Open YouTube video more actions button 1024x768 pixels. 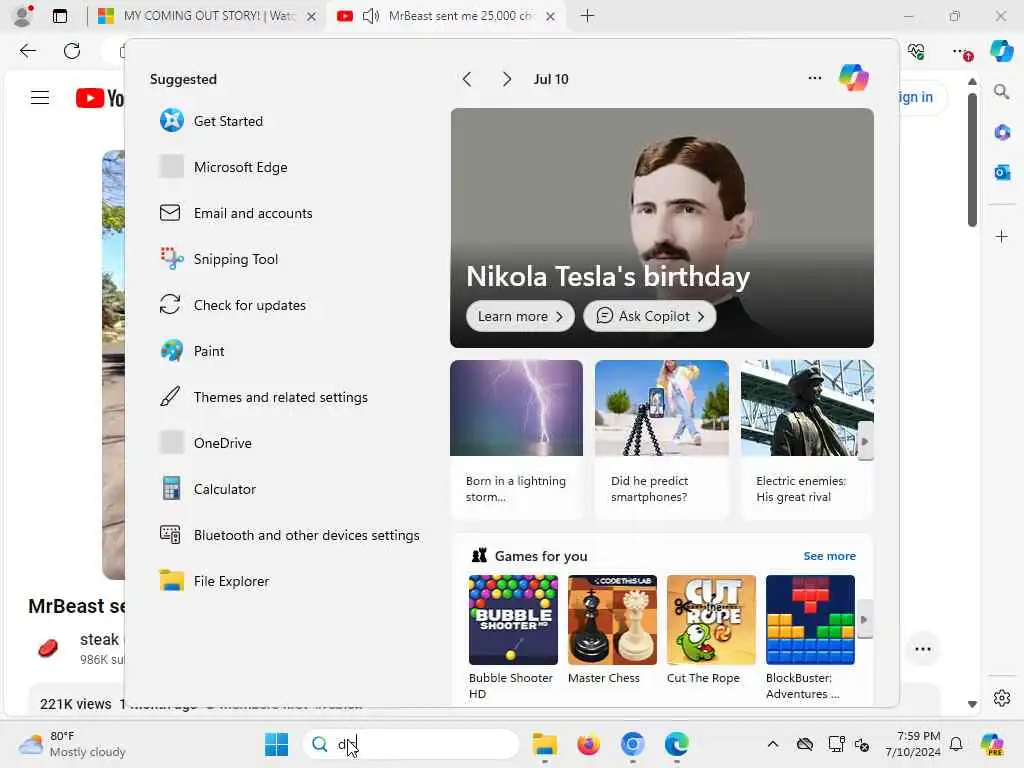923,648
